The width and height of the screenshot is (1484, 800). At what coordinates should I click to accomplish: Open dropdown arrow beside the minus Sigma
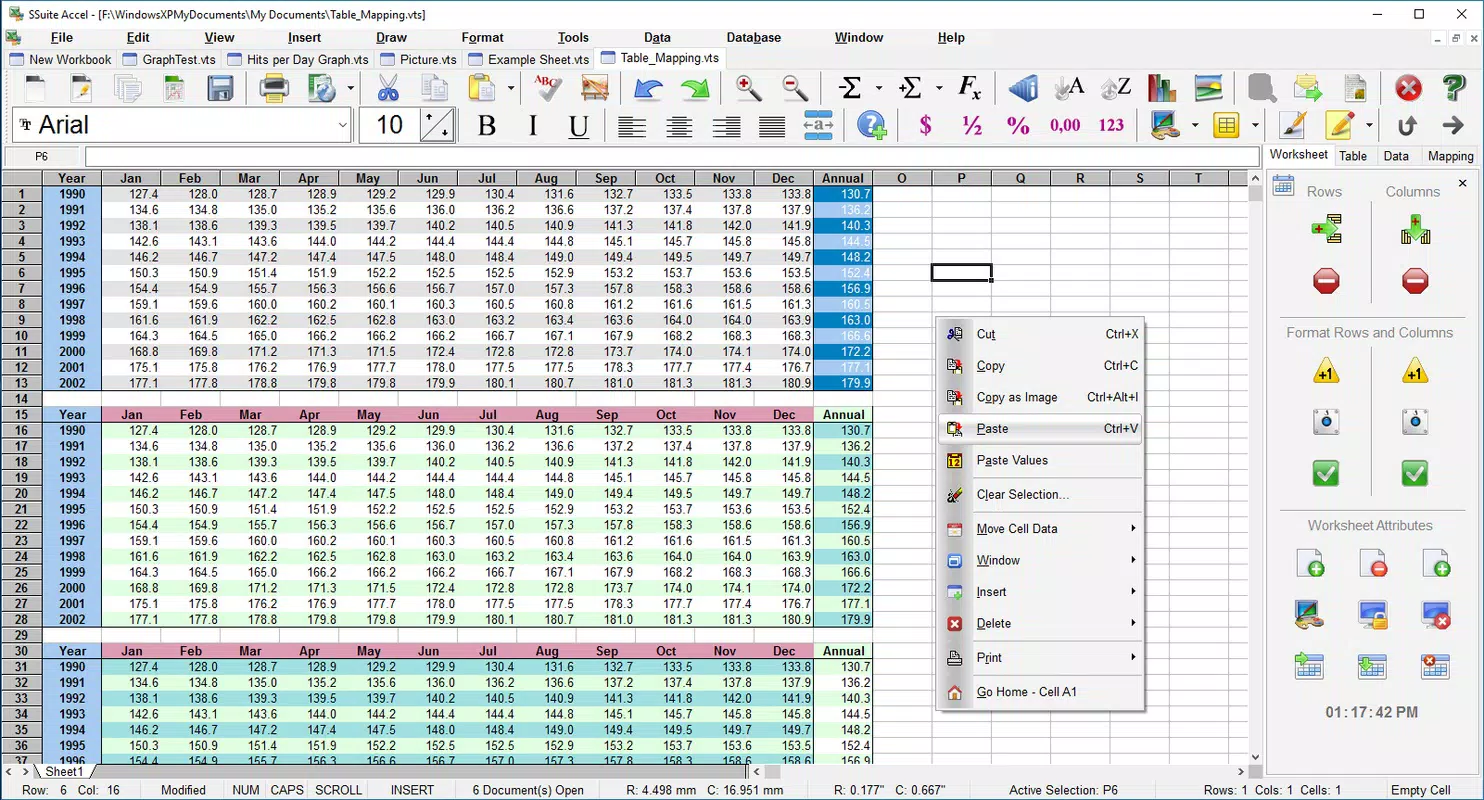[x=879, y=89]
